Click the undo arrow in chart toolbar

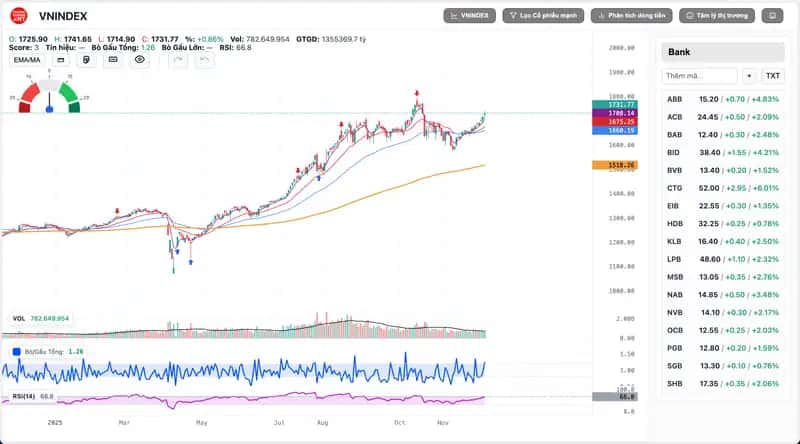click(205, 60)
